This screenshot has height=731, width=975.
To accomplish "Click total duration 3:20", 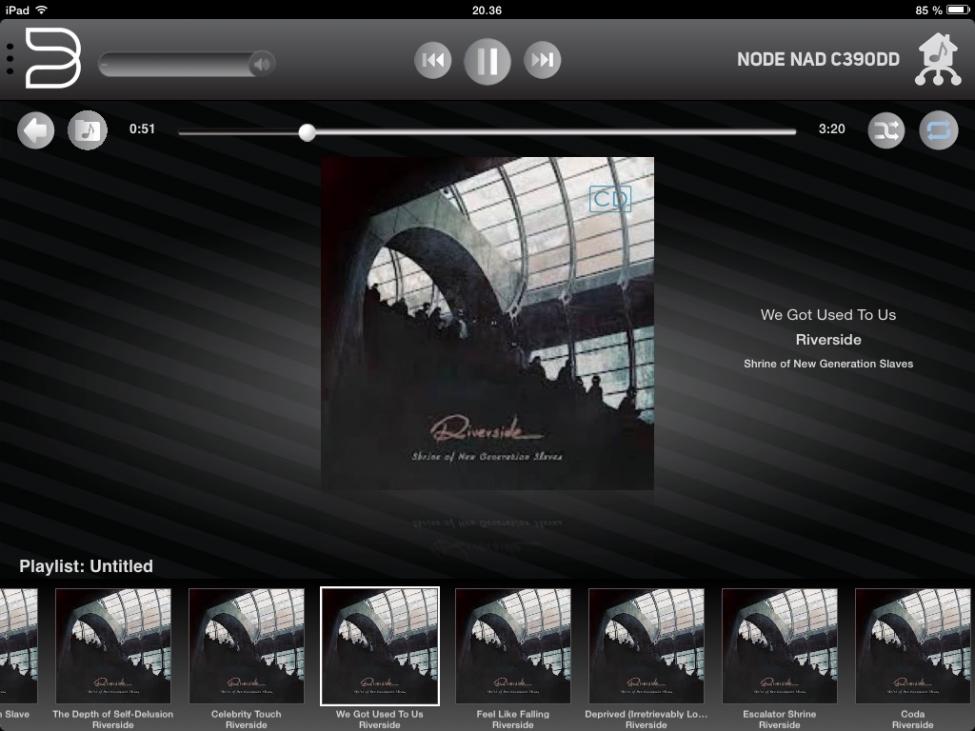I will pyautogui.click(x=831, y=129).
